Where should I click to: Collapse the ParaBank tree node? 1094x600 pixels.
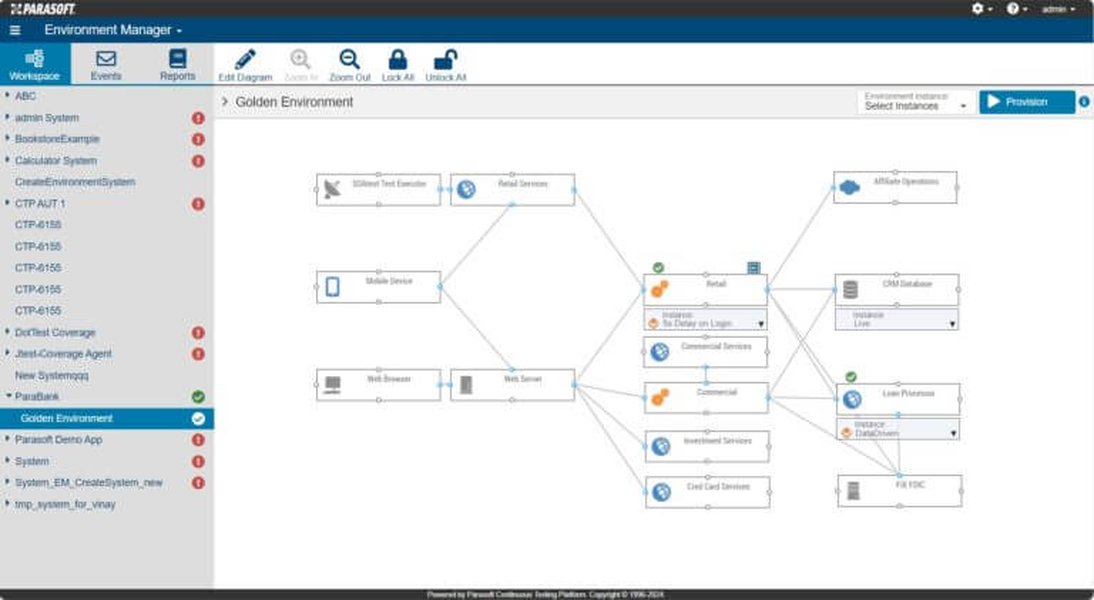(8, 396)
